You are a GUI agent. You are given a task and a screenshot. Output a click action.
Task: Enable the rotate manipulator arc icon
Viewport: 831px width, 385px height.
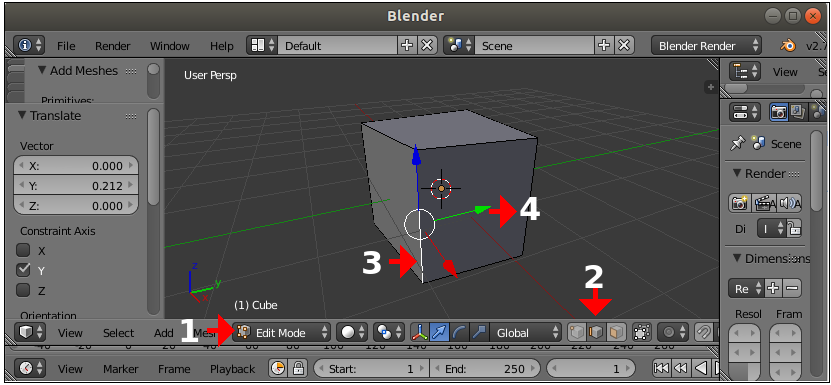click(x=459, y=333)
